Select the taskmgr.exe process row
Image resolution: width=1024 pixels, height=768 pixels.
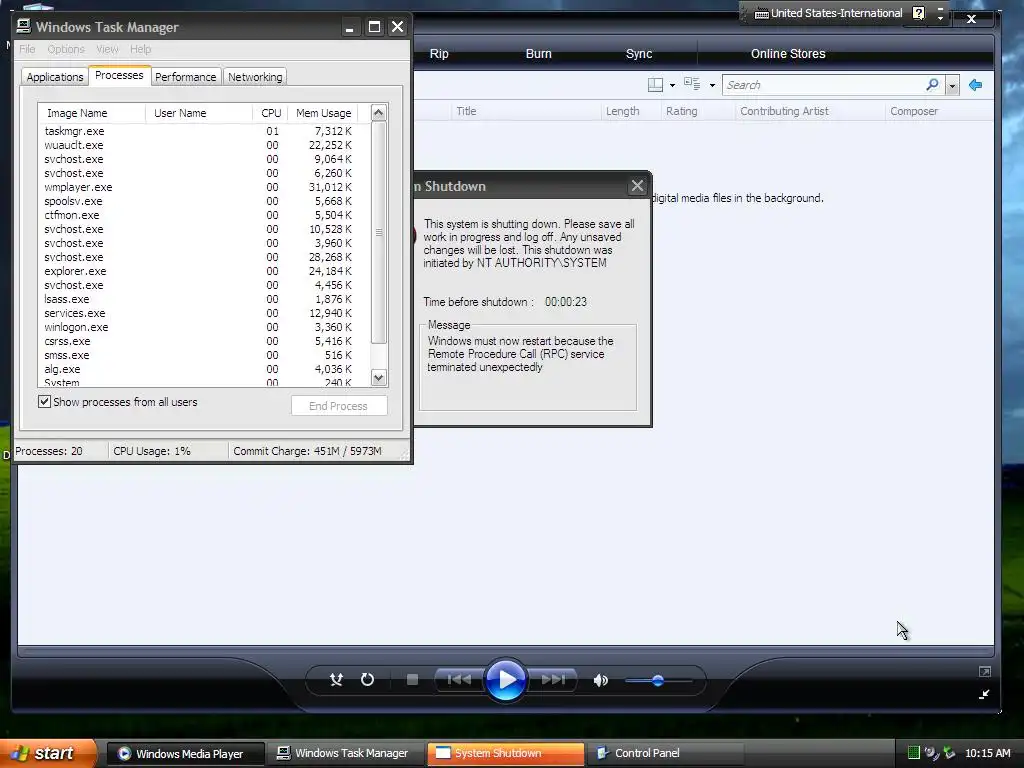pyautogui.click(x=204, y=131)
